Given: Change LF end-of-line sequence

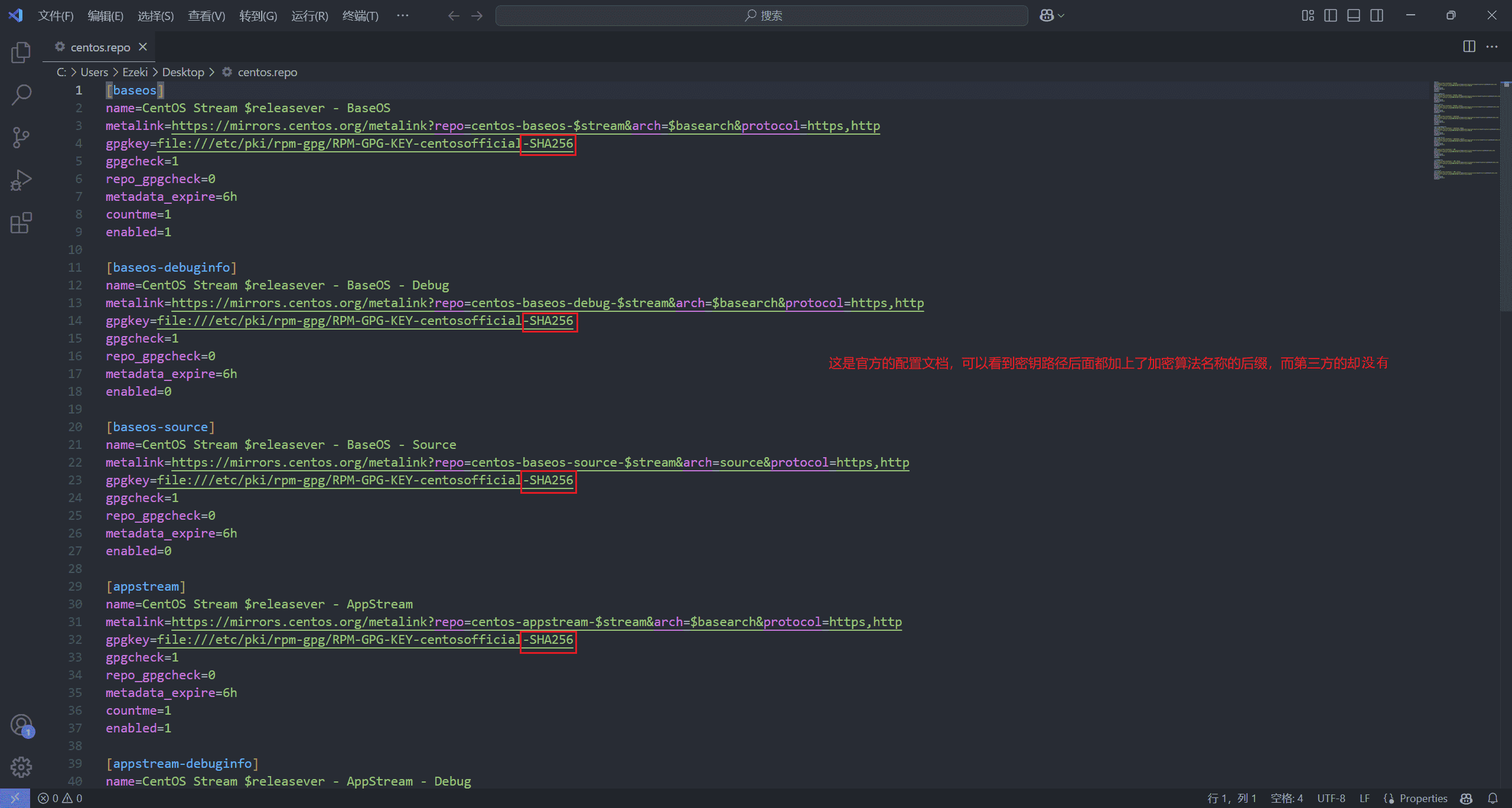Looking at the screenshot, I should (x=1364, y=798).
